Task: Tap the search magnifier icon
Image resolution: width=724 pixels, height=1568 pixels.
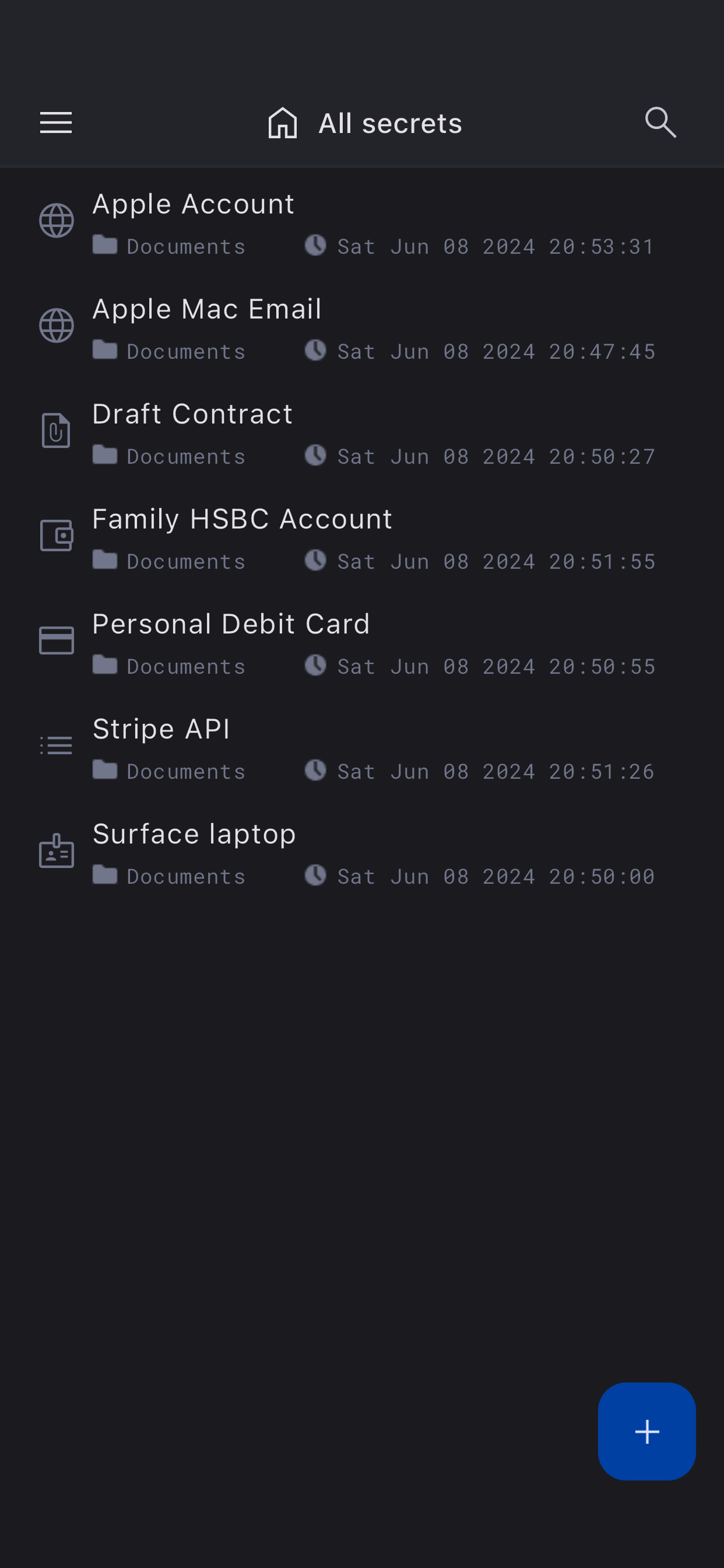Action: (x=660, y=123)
